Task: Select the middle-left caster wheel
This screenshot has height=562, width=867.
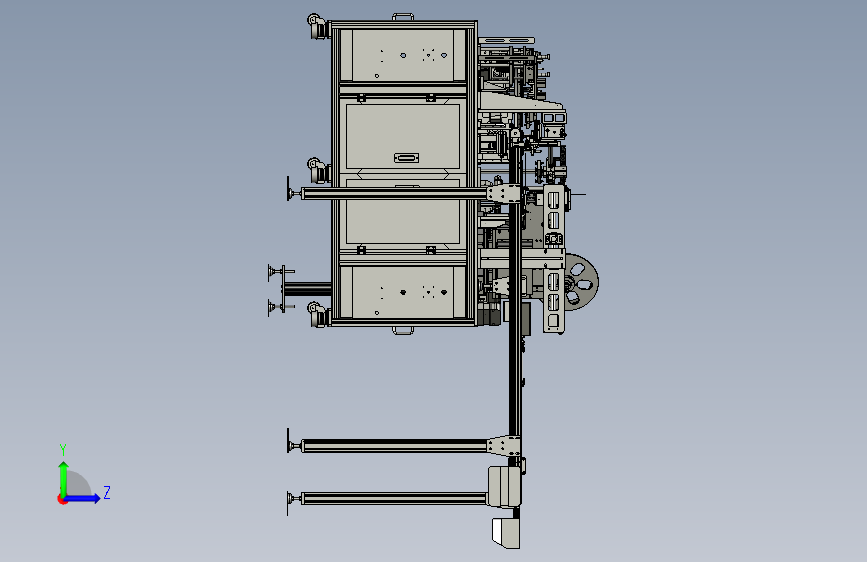Action: (318, 170)
